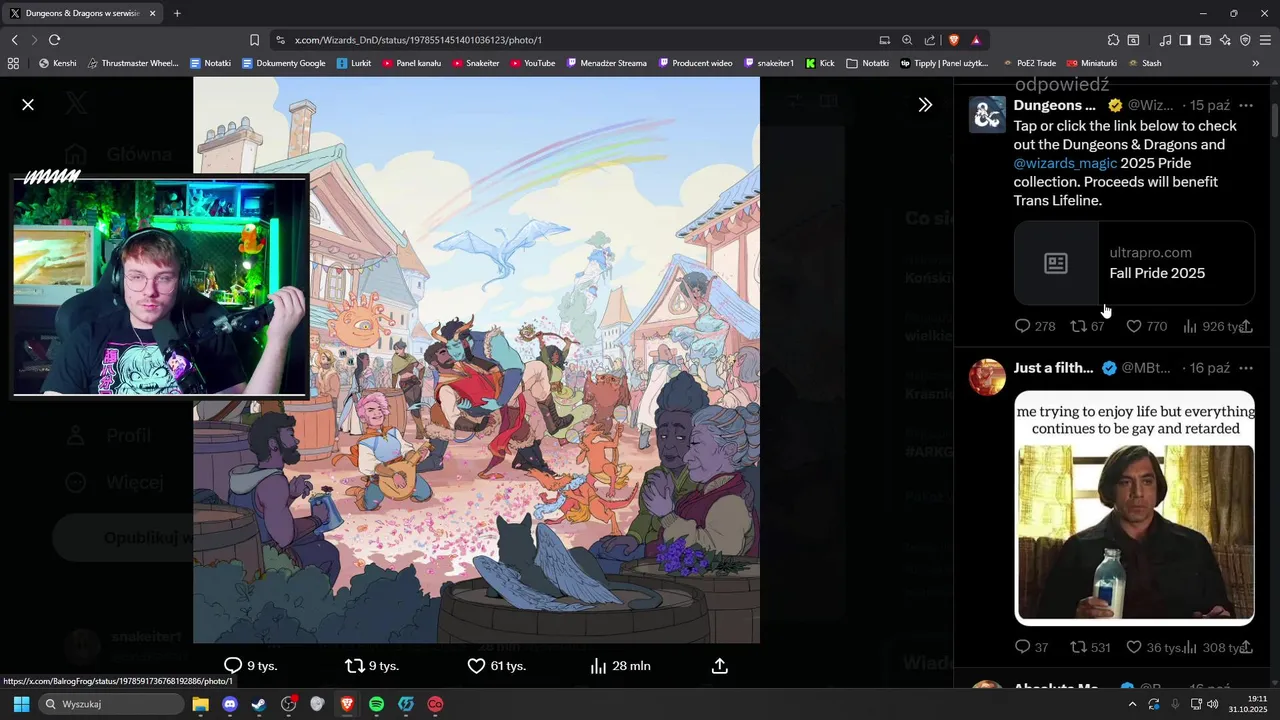Open the meme image in the reply

(1134, 508)
